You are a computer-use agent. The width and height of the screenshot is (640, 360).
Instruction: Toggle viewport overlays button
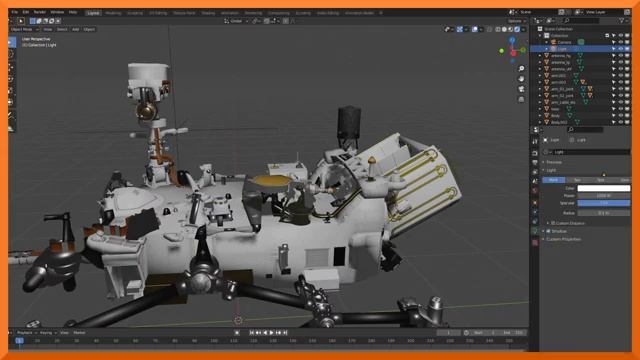[x=475, y=29]
